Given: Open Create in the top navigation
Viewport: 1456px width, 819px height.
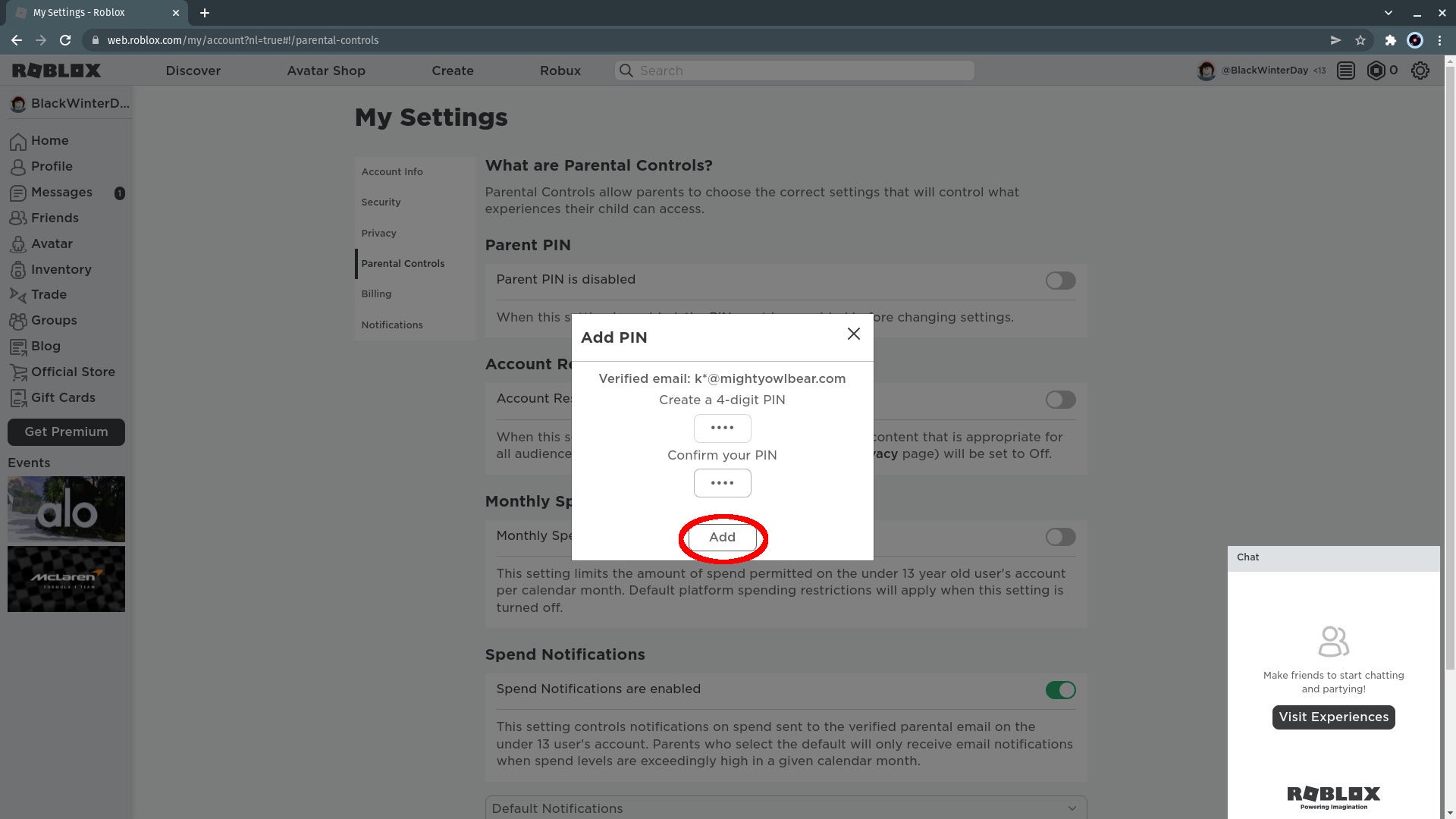Looking at the screenshot, I should [x=453, y=71].
